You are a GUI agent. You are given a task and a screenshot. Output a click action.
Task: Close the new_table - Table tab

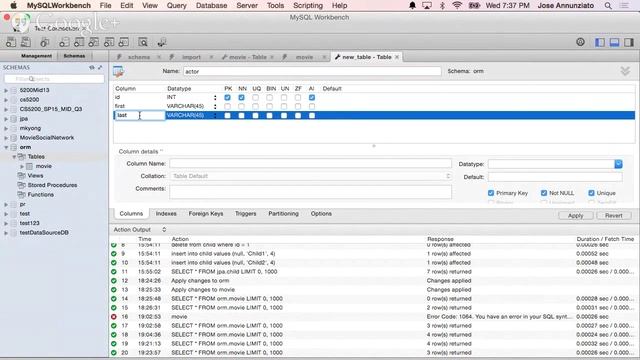[396, 57]
